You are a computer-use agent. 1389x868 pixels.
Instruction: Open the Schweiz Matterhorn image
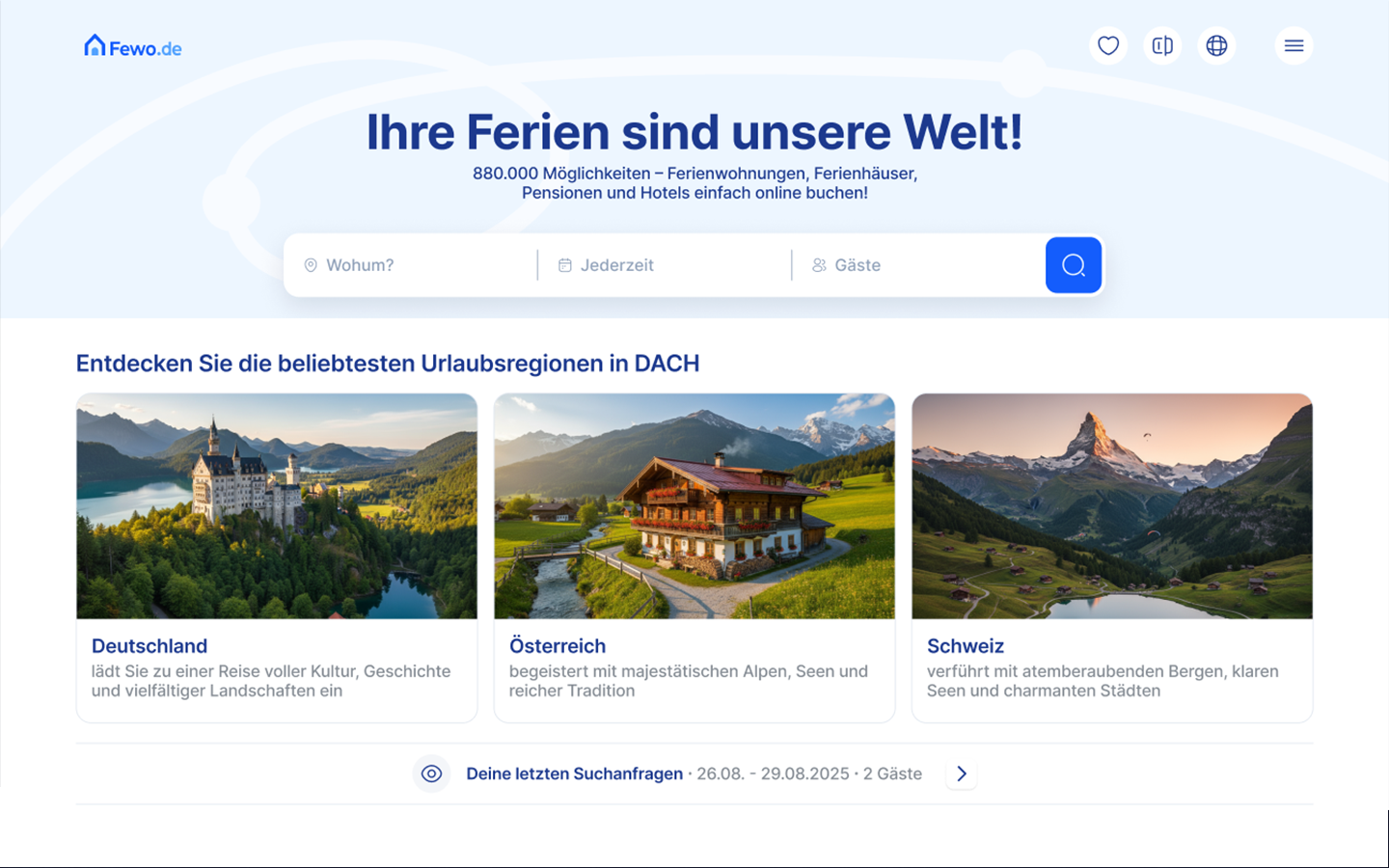click(1112, 506)
